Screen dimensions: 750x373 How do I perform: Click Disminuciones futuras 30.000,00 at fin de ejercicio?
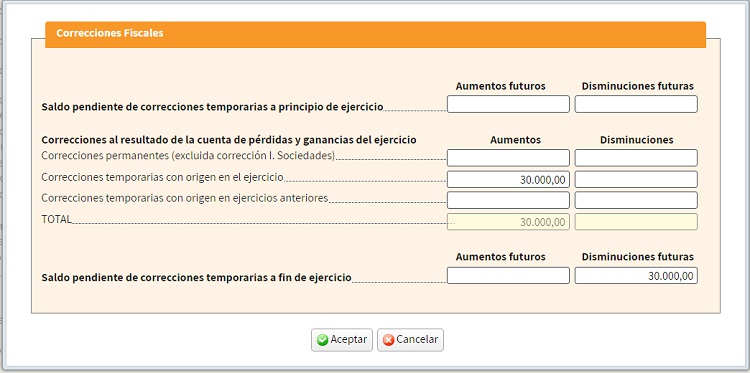click(x=636, y=275)
